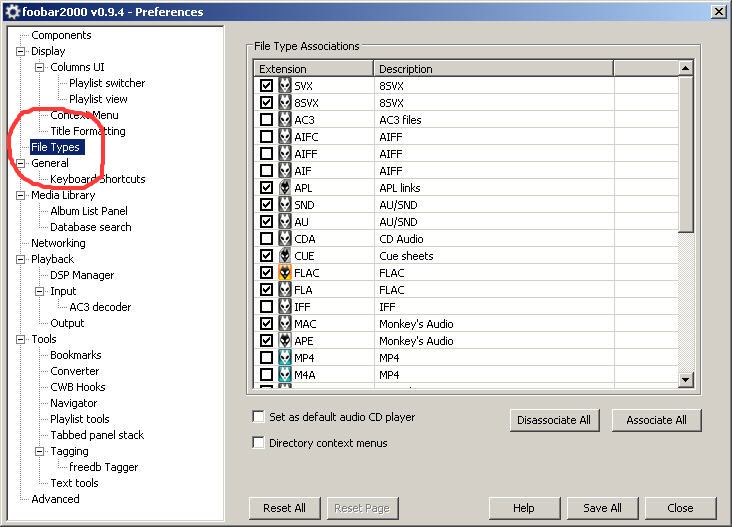Select Keyboard Shortcuts in the tree
732x527 pixels.
97,179
